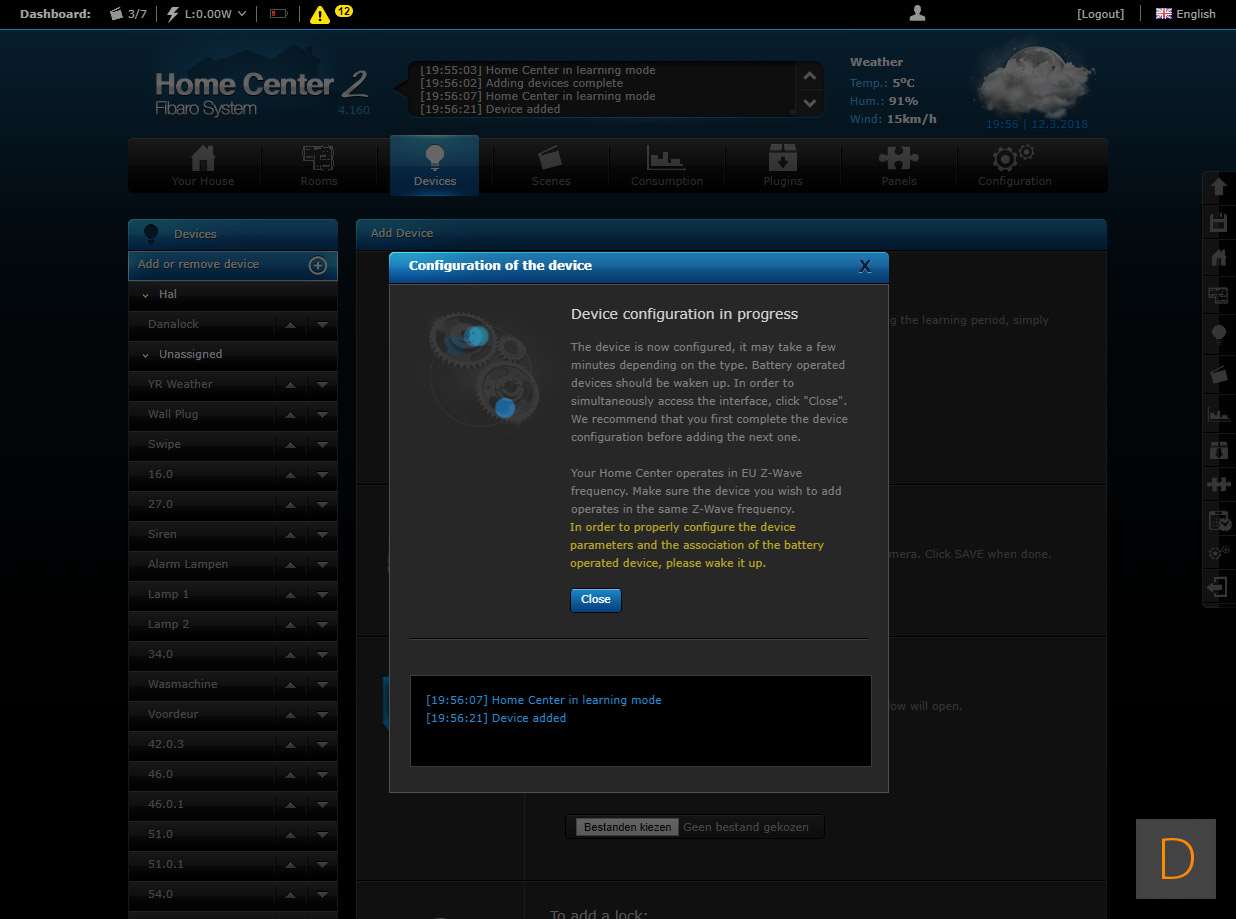Click the running scenes 3/7 indicator
Image resolution: width=1236 pixels, height=919 pixels.
pyautogui.click(x=128, y=14)
